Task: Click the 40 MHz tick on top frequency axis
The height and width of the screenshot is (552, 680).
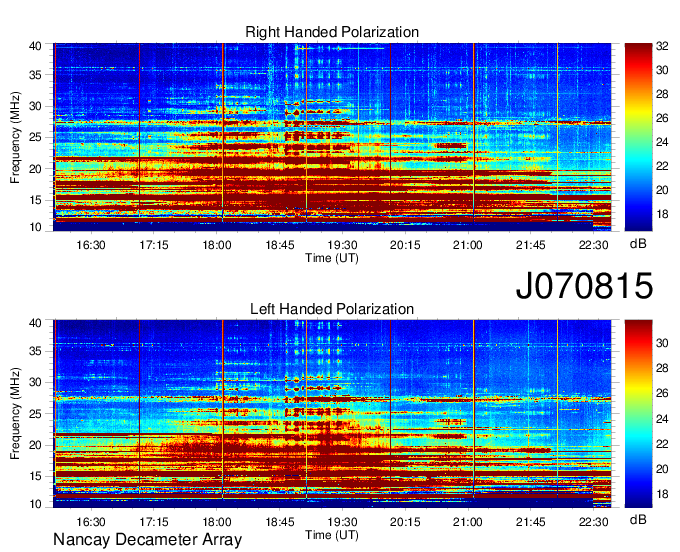Action: tap(35, 46)
